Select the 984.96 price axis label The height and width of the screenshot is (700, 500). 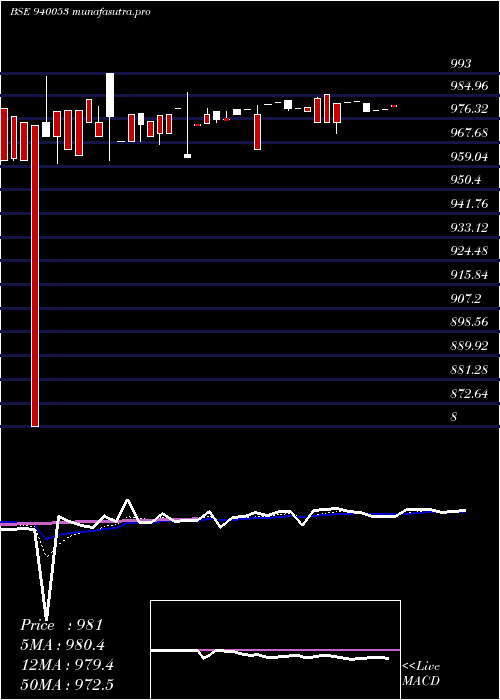(x=469, y=86)
